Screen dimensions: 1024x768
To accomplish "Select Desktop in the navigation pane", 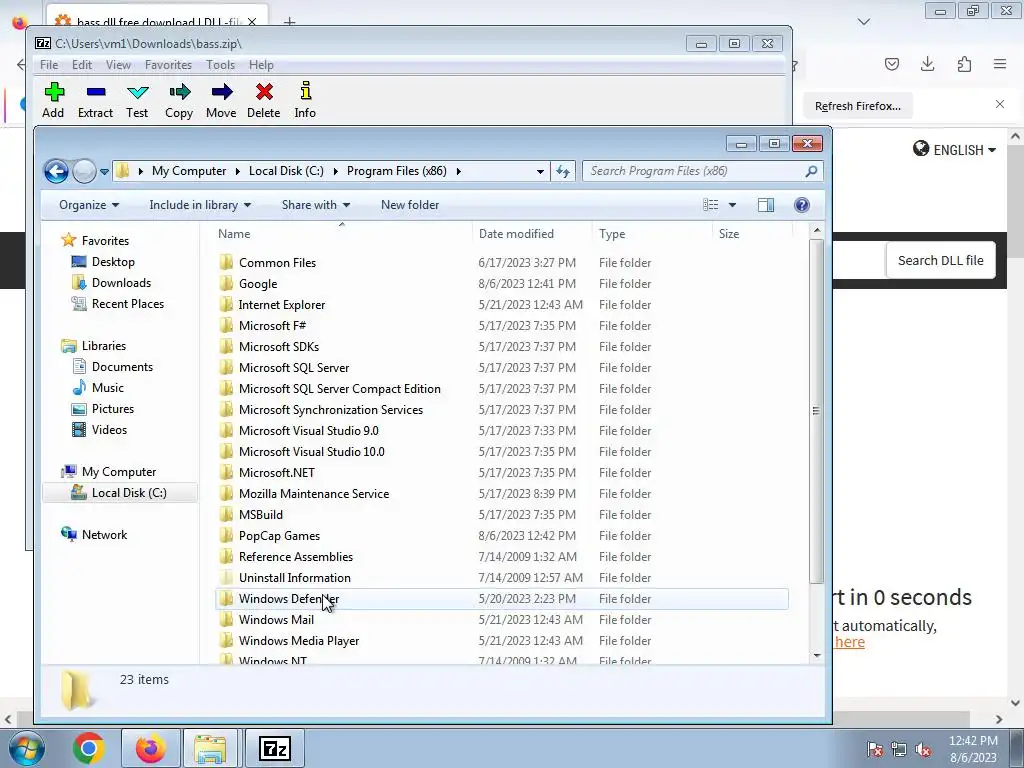I will pos(113,262).
